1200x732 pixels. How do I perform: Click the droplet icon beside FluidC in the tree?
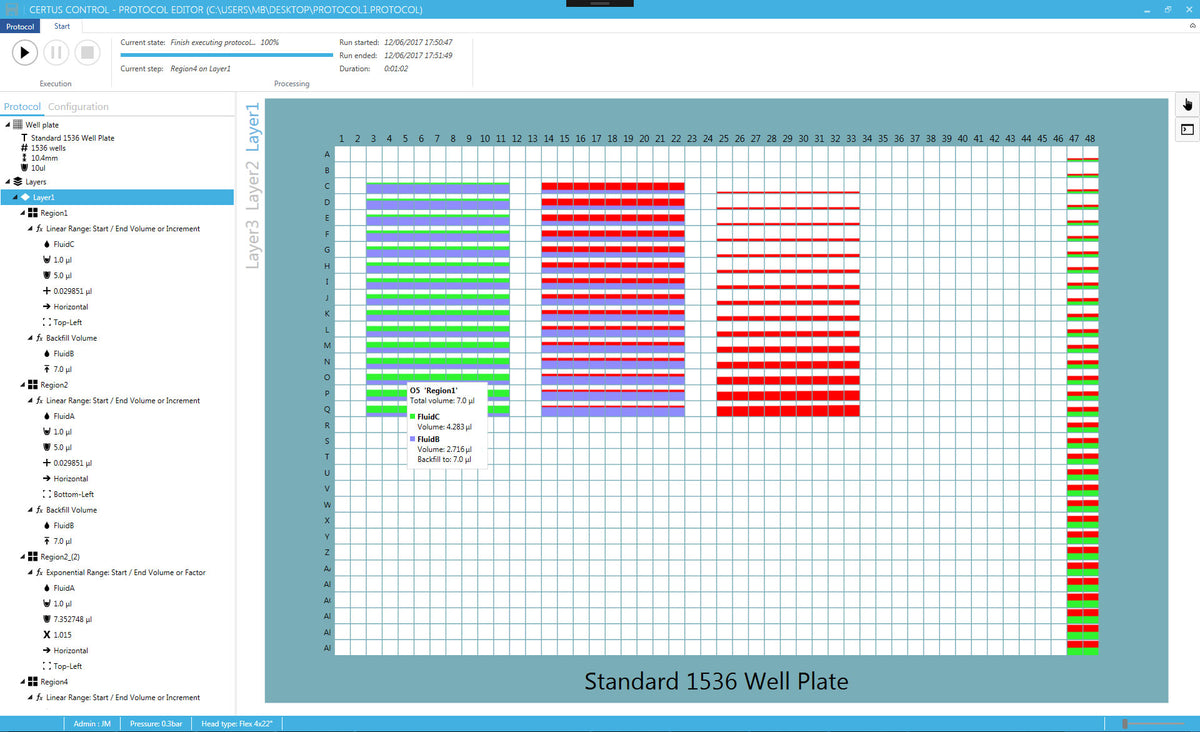[x=47, y=244]
